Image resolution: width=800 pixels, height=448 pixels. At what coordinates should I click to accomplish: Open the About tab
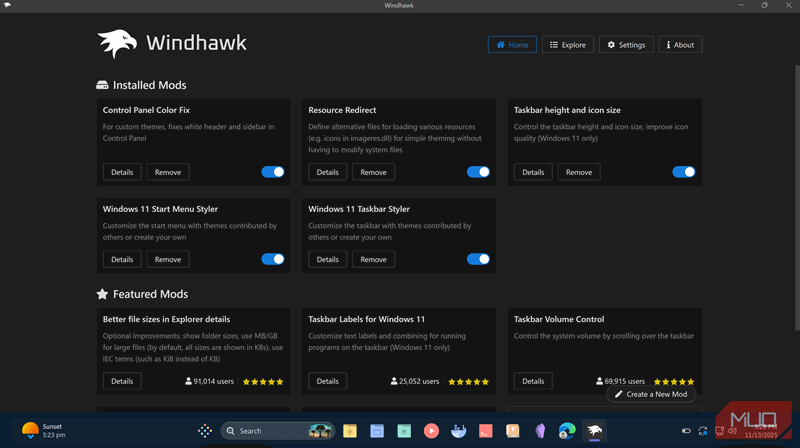point(680,44)
